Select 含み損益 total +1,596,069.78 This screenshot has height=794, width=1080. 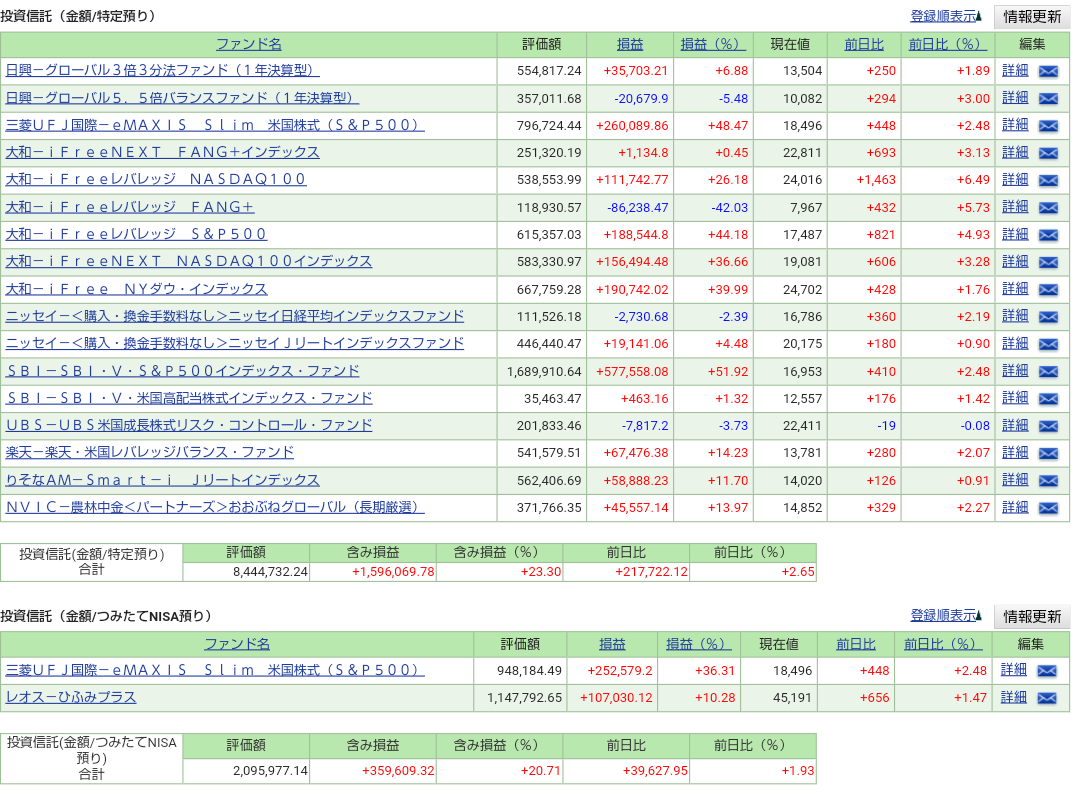click(x=393, y=572)
